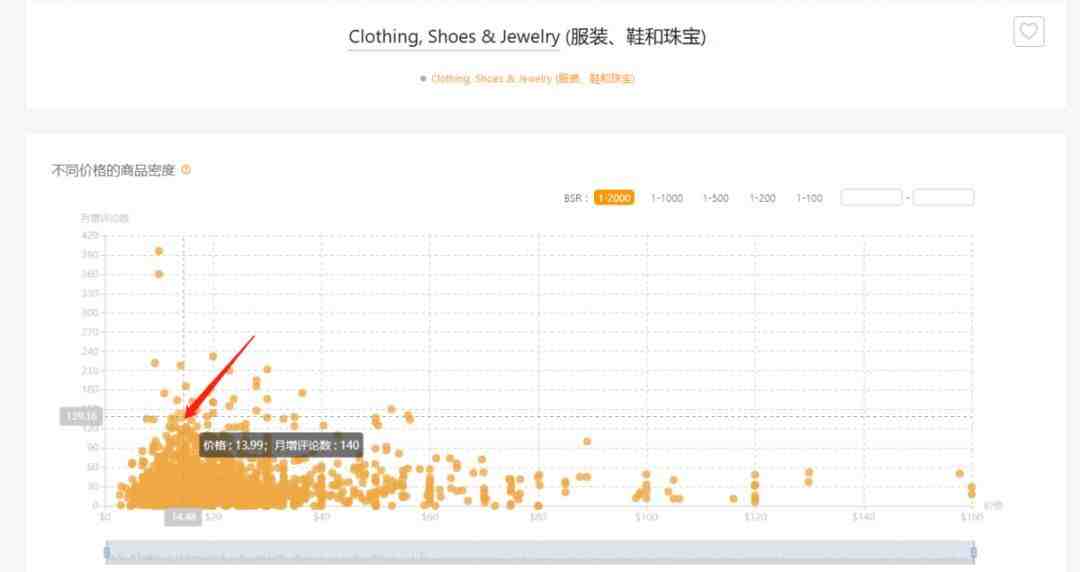The height and width of the screenshot is (572, 1080).
Task: Click the 不同价格的商品密度 chart heading
Action: tap(113, 170)
